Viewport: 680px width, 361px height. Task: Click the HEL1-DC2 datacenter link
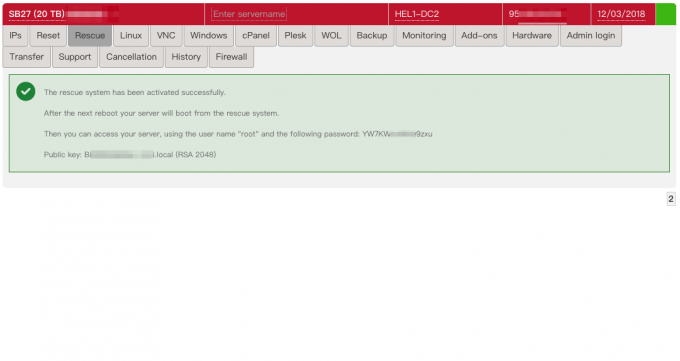417,14
